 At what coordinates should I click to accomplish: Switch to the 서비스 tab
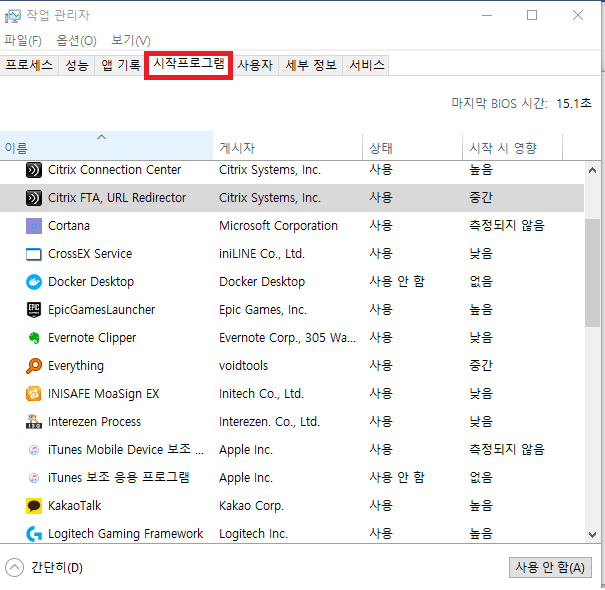[x=367, y=65]
